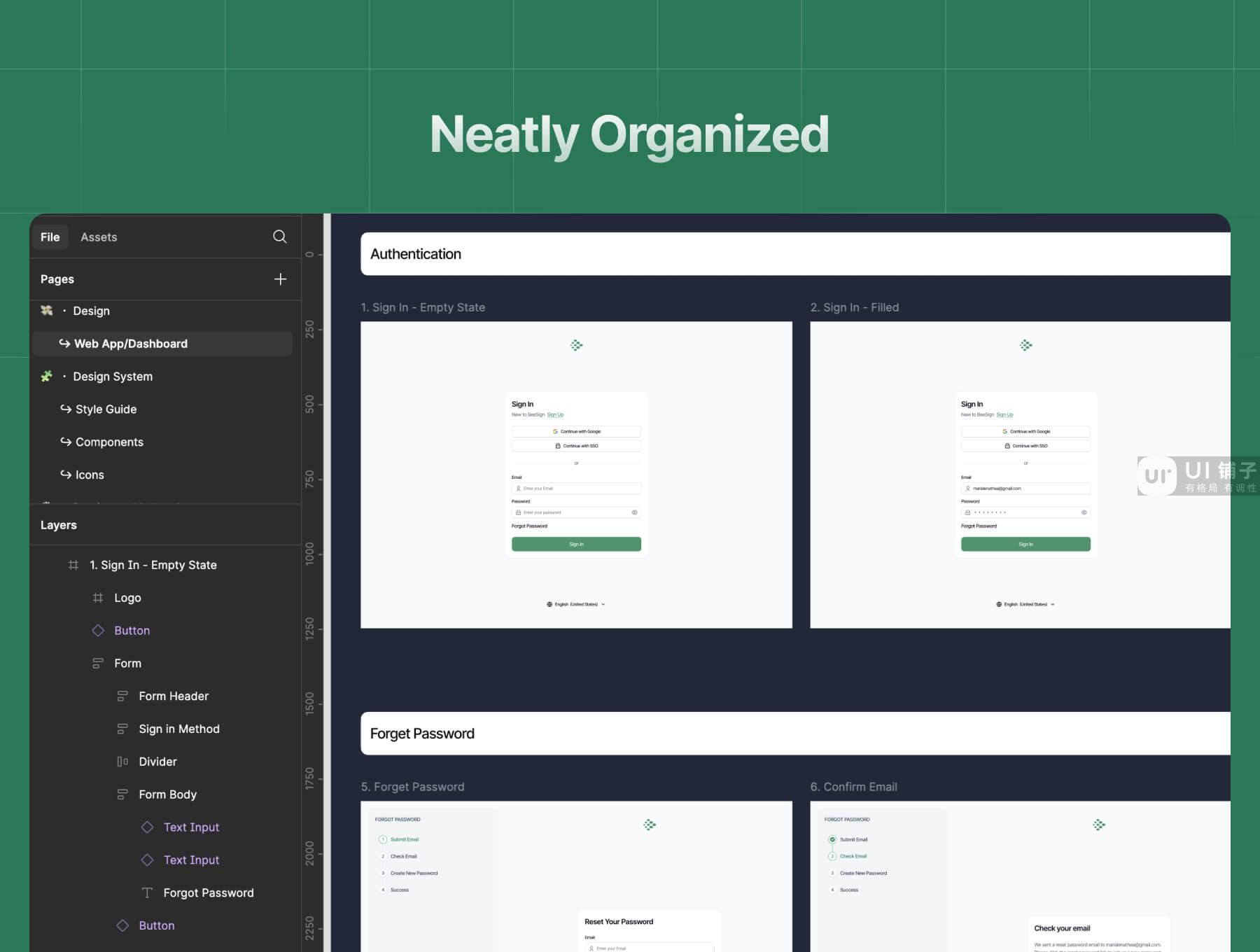Select the Design page

92,311
